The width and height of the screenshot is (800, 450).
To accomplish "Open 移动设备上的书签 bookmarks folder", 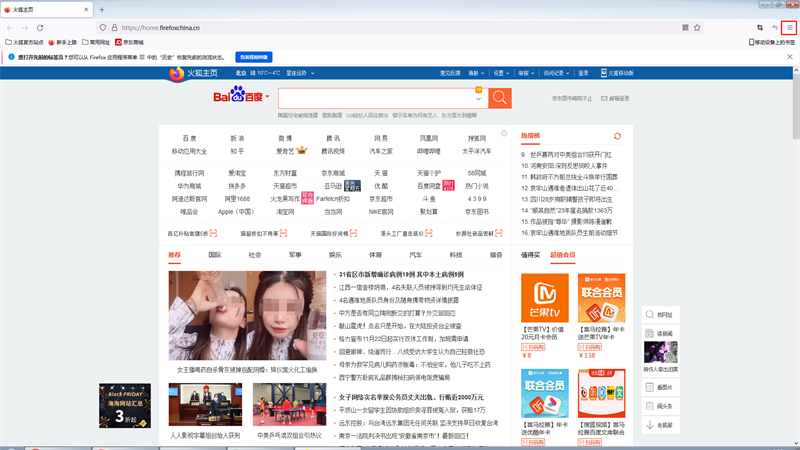I will 771,42.
